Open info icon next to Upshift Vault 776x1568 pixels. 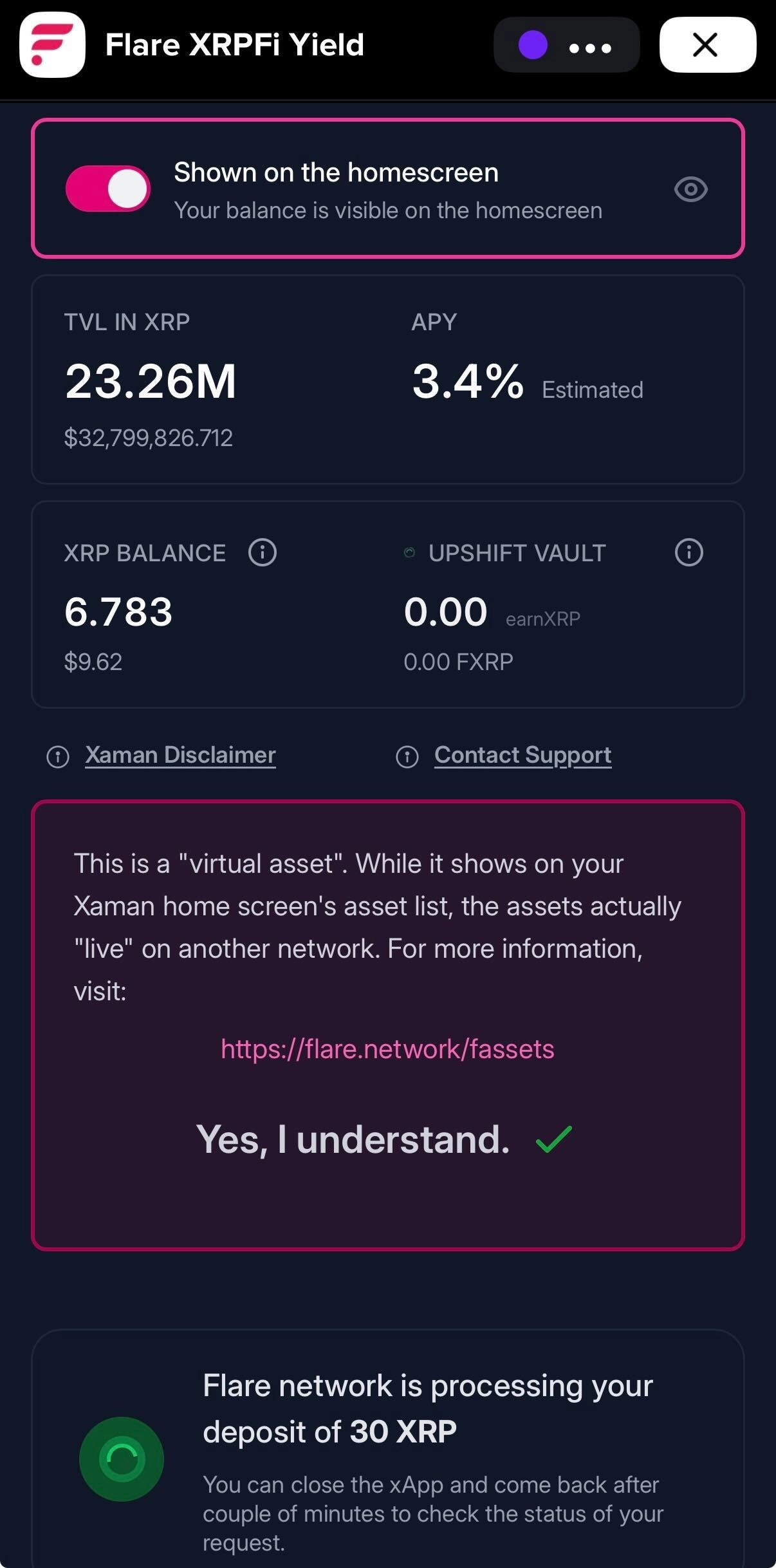(x=688, y=552)
